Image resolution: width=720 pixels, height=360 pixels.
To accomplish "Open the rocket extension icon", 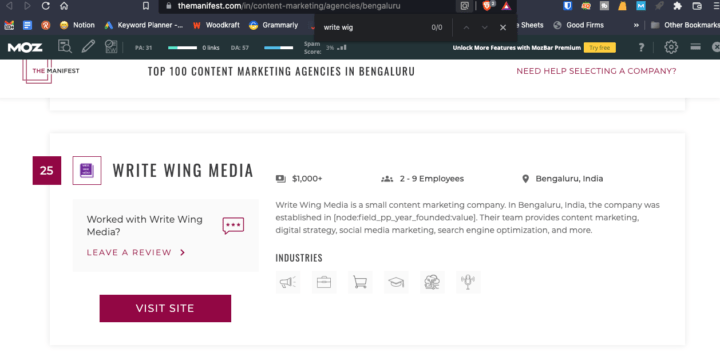I will point(659,6).
